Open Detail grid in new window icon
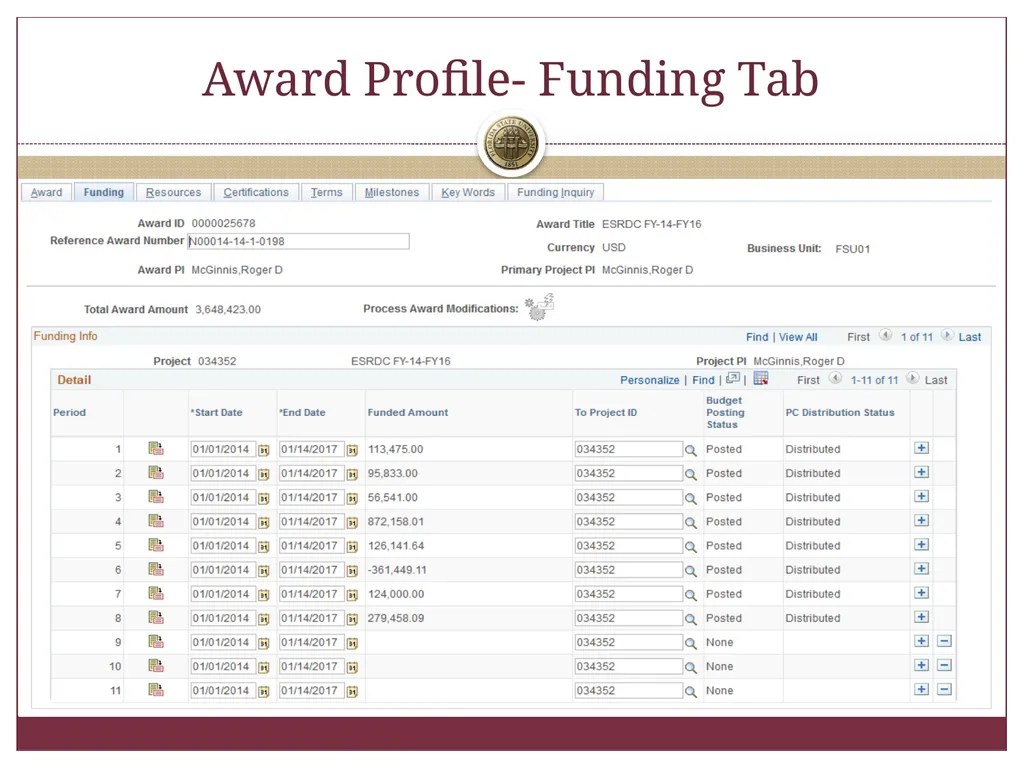The image size is (1024, 768). (733, 378)
